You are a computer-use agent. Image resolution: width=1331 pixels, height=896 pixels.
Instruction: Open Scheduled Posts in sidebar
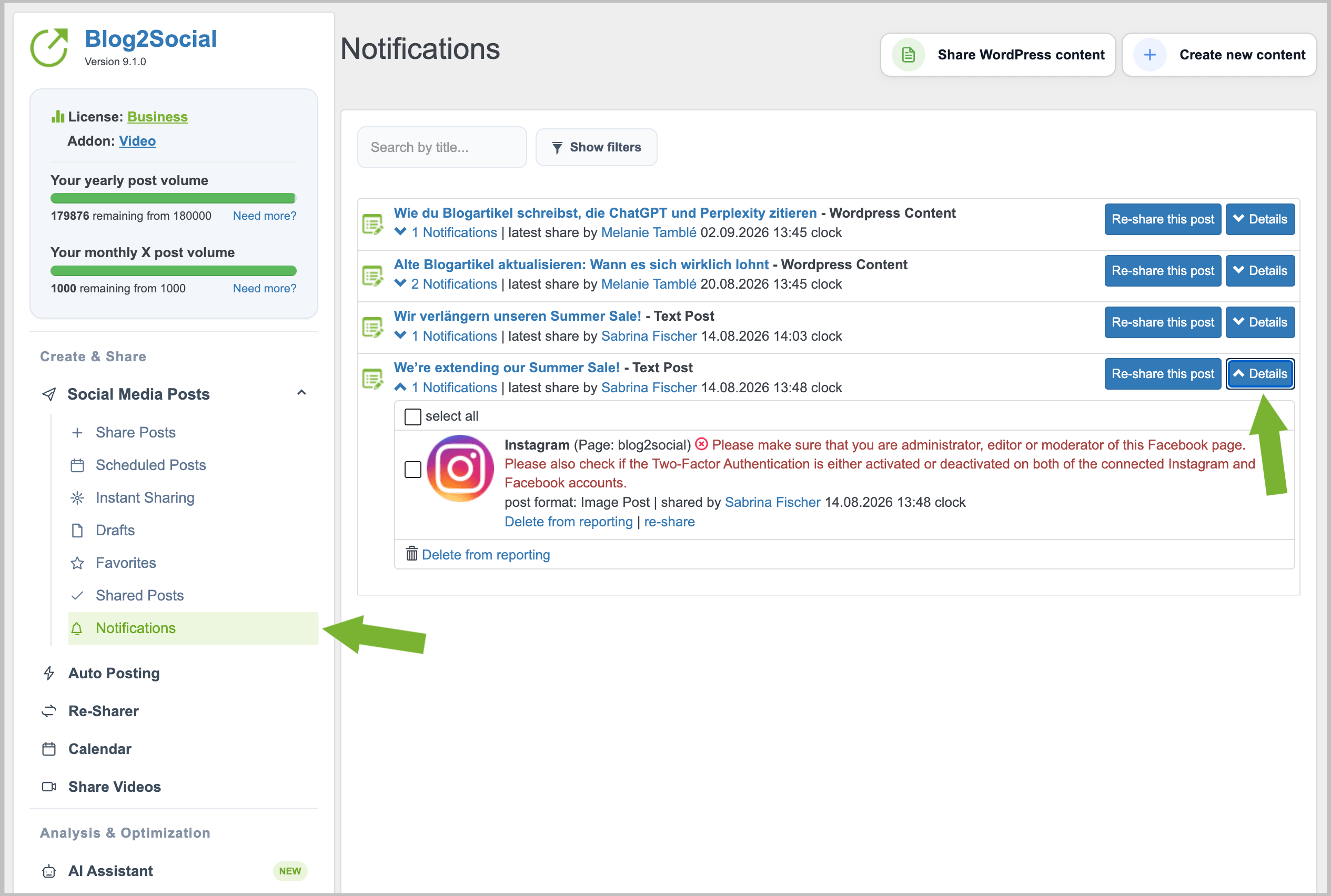[x=150, y=465]
